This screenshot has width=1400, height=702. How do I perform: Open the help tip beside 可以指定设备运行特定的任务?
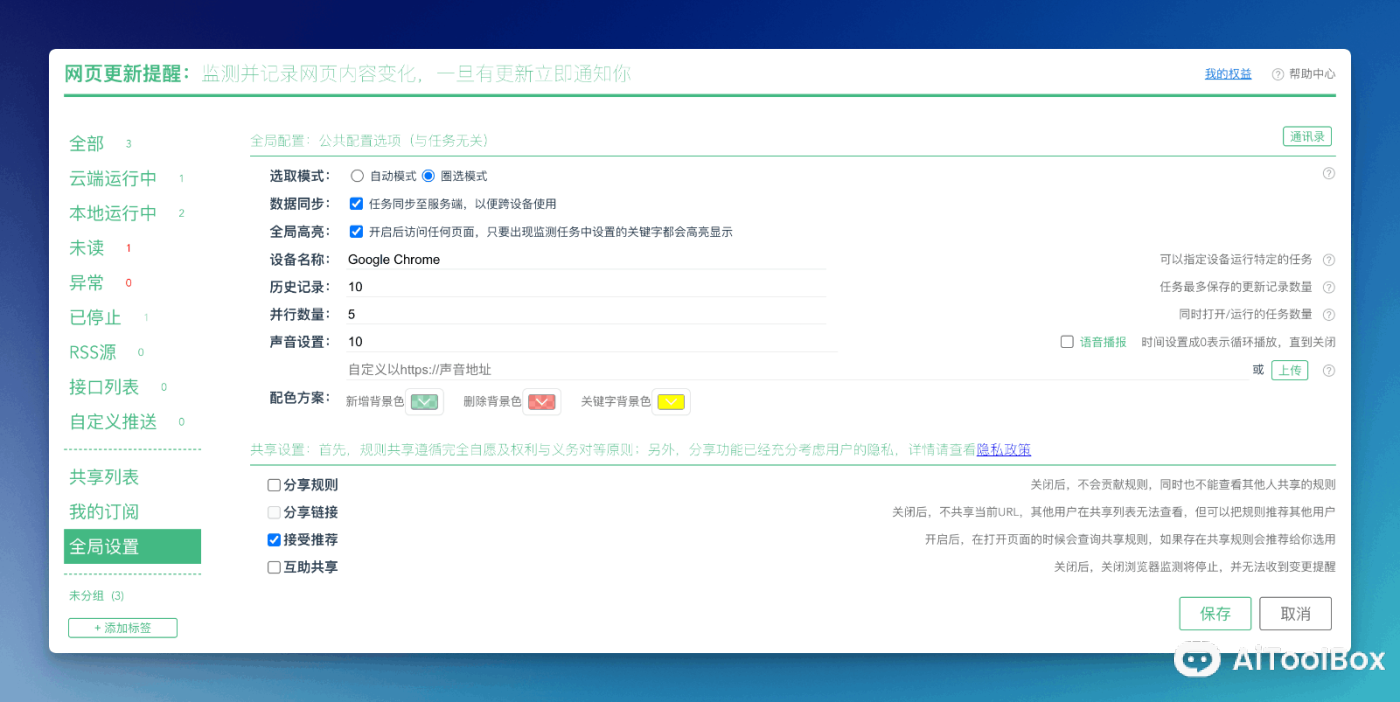[x=1329, y=259]
